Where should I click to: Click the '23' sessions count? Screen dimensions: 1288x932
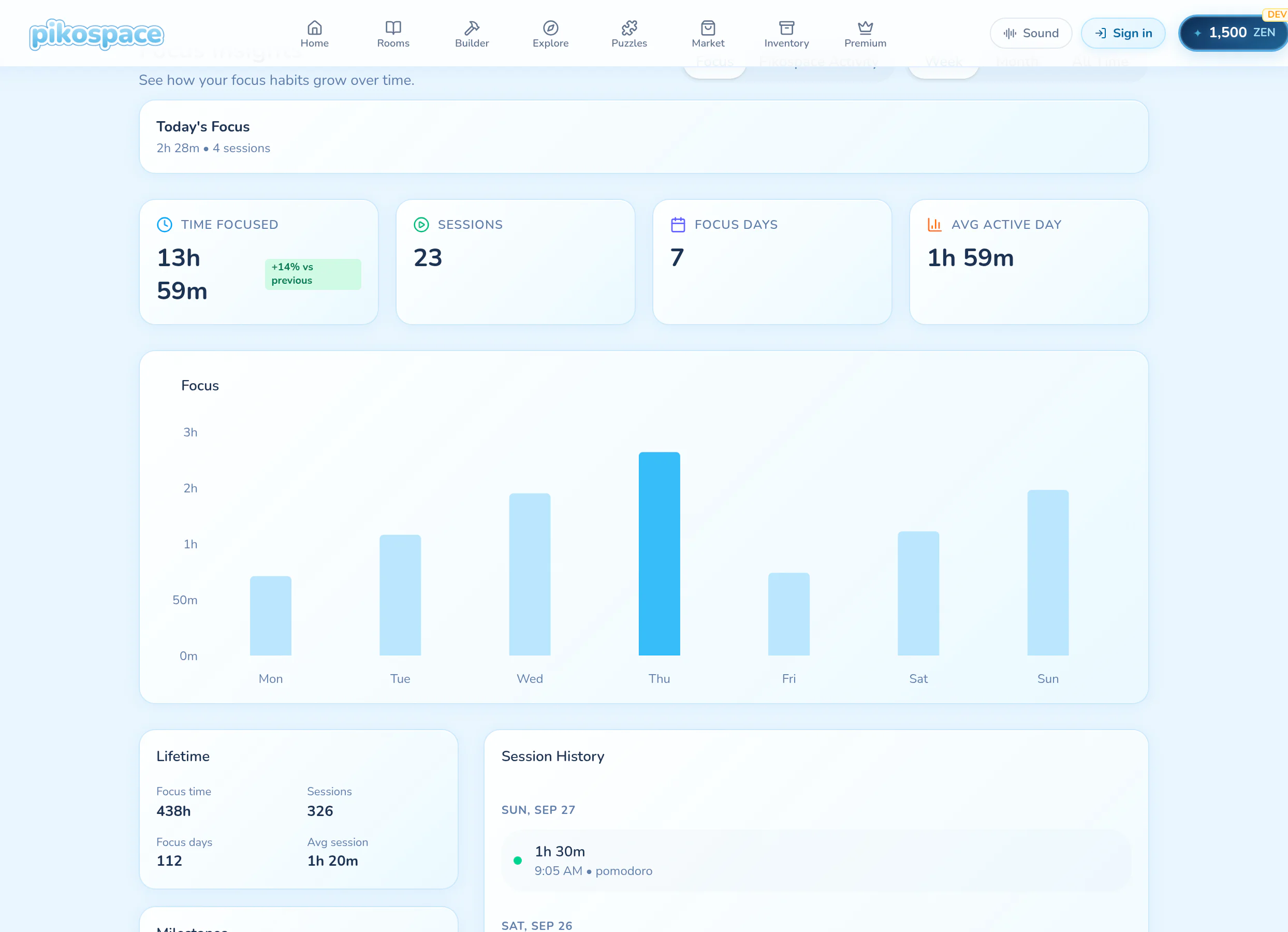[x=428, y=258]
